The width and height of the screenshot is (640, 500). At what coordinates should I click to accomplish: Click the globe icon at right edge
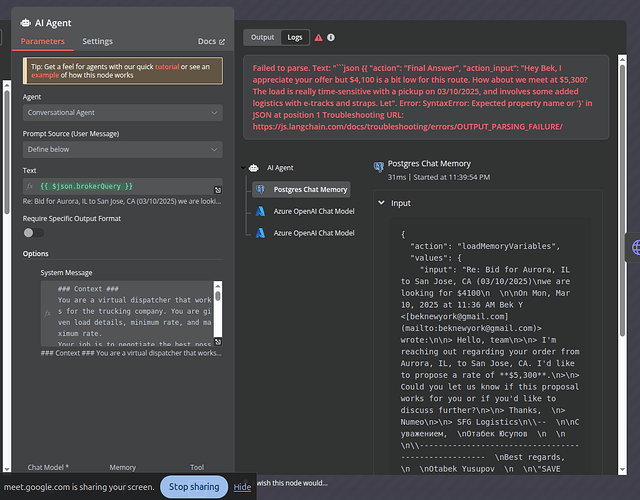point(634,246)
